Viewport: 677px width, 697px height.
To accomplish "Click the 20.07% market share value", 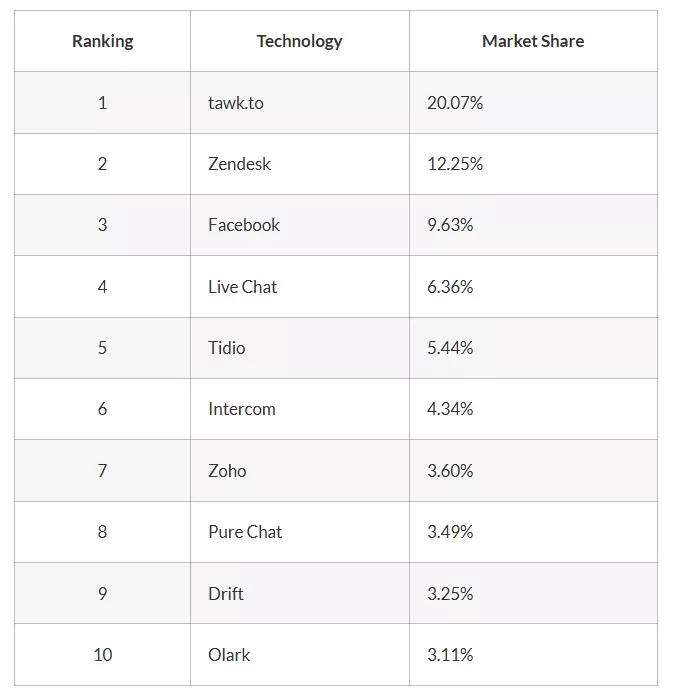I will pyautogui.click(x=455, y=103).
